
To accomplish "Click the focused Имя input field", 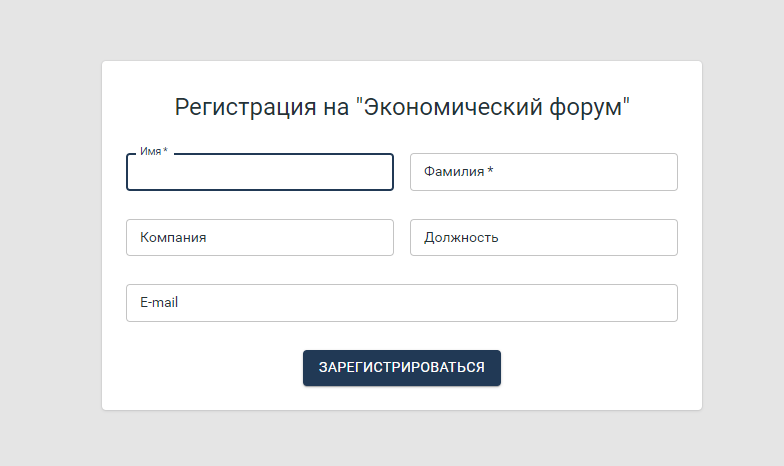I will pos(260,173).
